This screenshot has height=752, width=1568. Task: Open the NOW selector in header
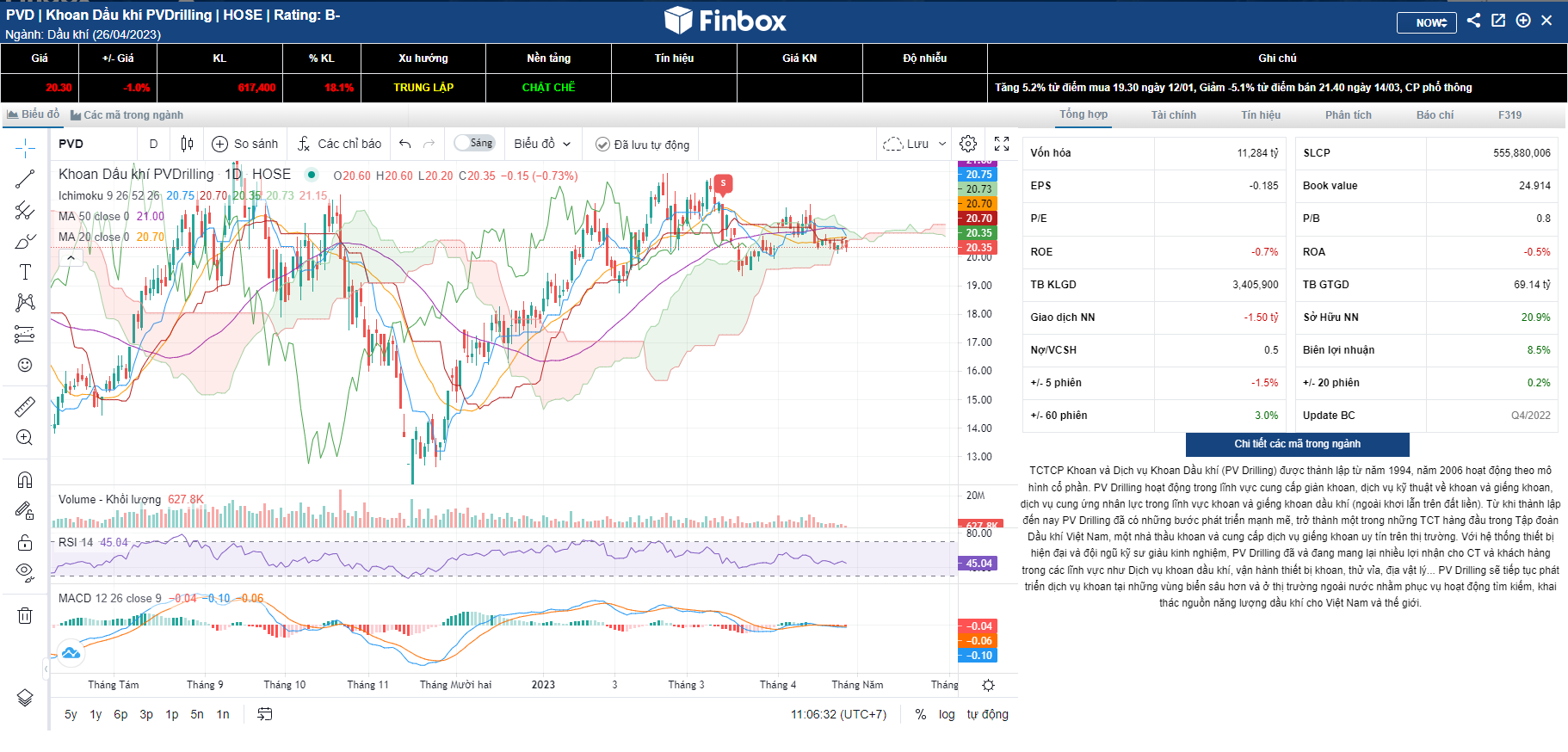pos(1427,22)
